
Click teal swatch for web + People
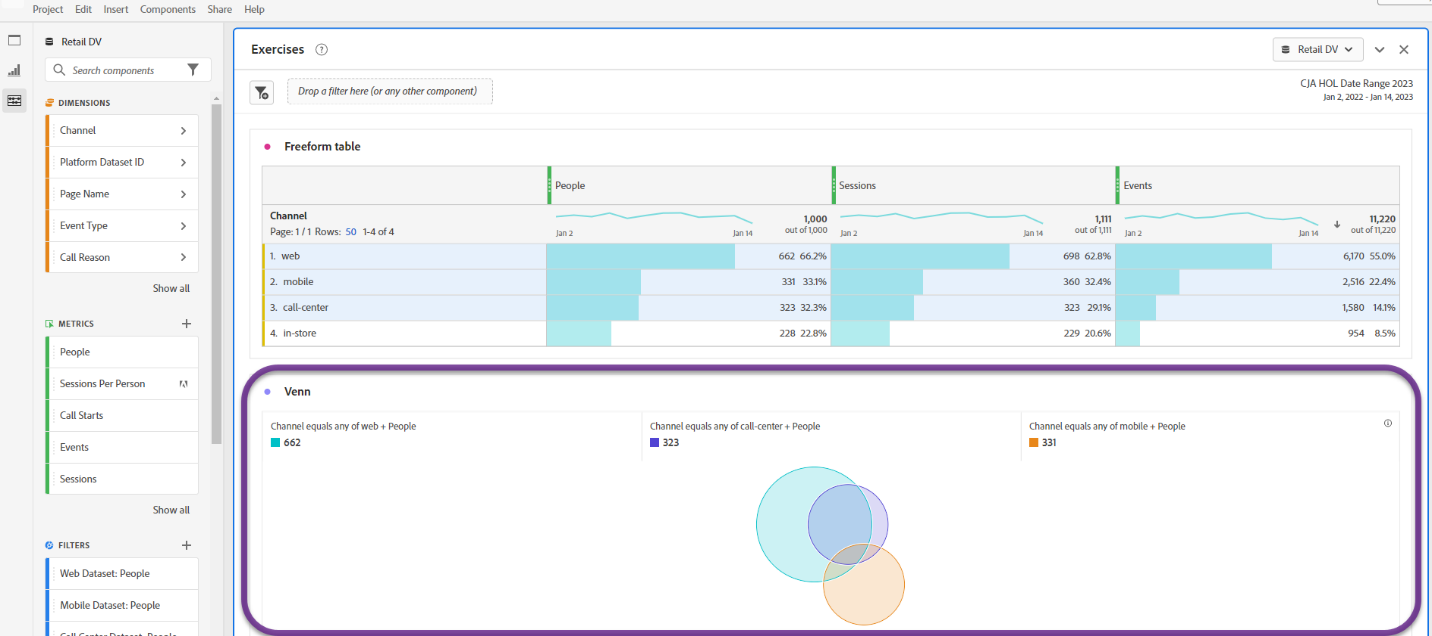276,443
